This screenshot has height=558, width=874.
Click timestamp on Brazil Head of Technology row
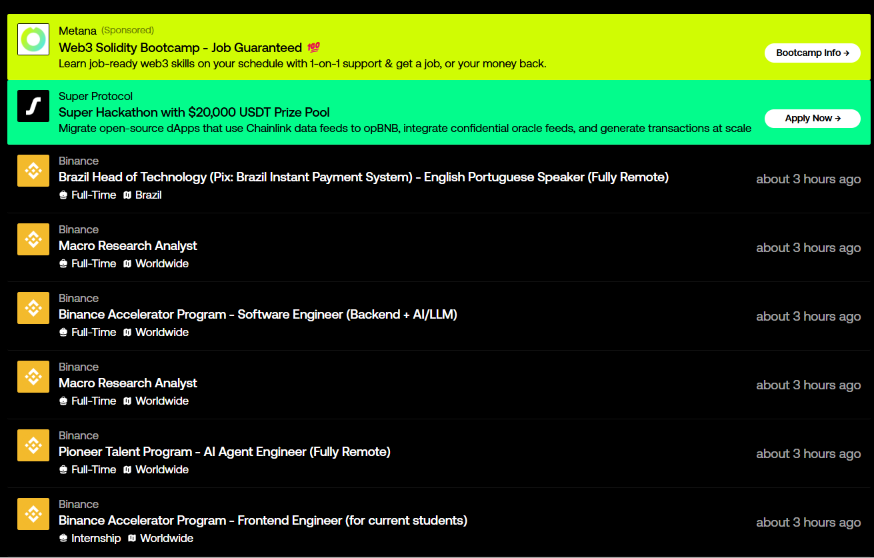tap(808, 179)
